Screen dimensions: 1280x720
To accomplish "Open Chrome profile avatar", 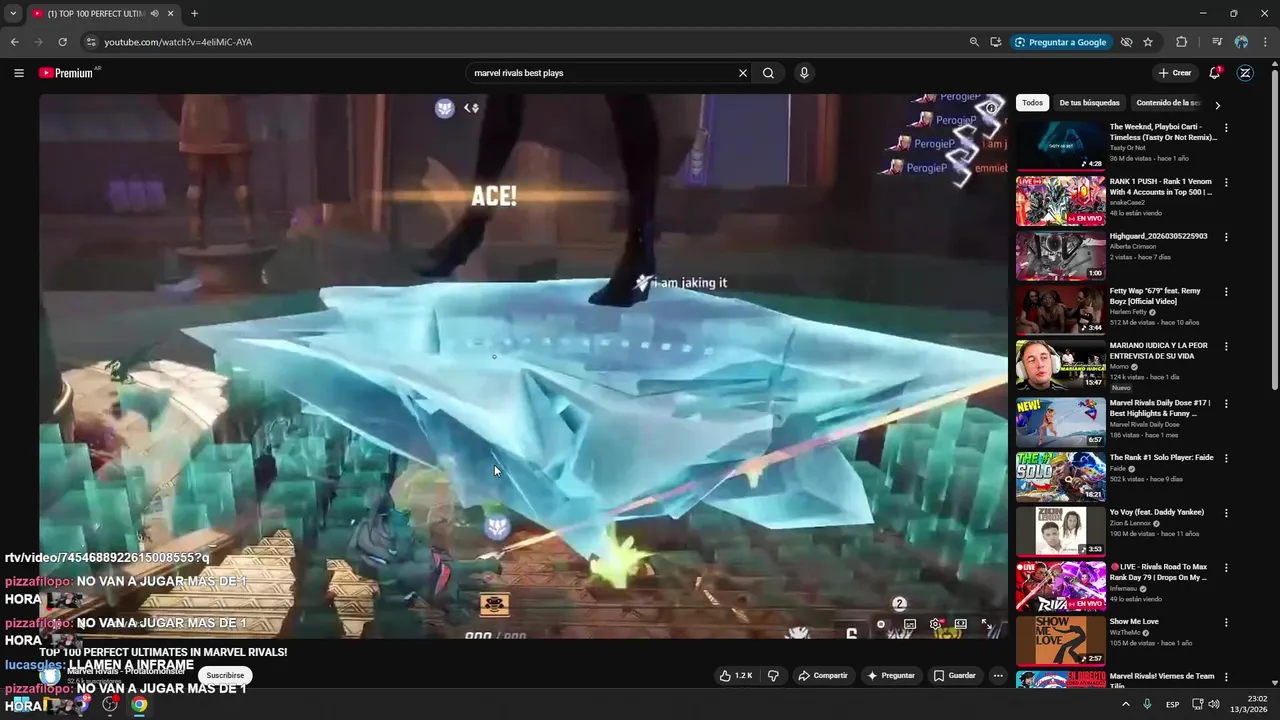I will 1241,42.
